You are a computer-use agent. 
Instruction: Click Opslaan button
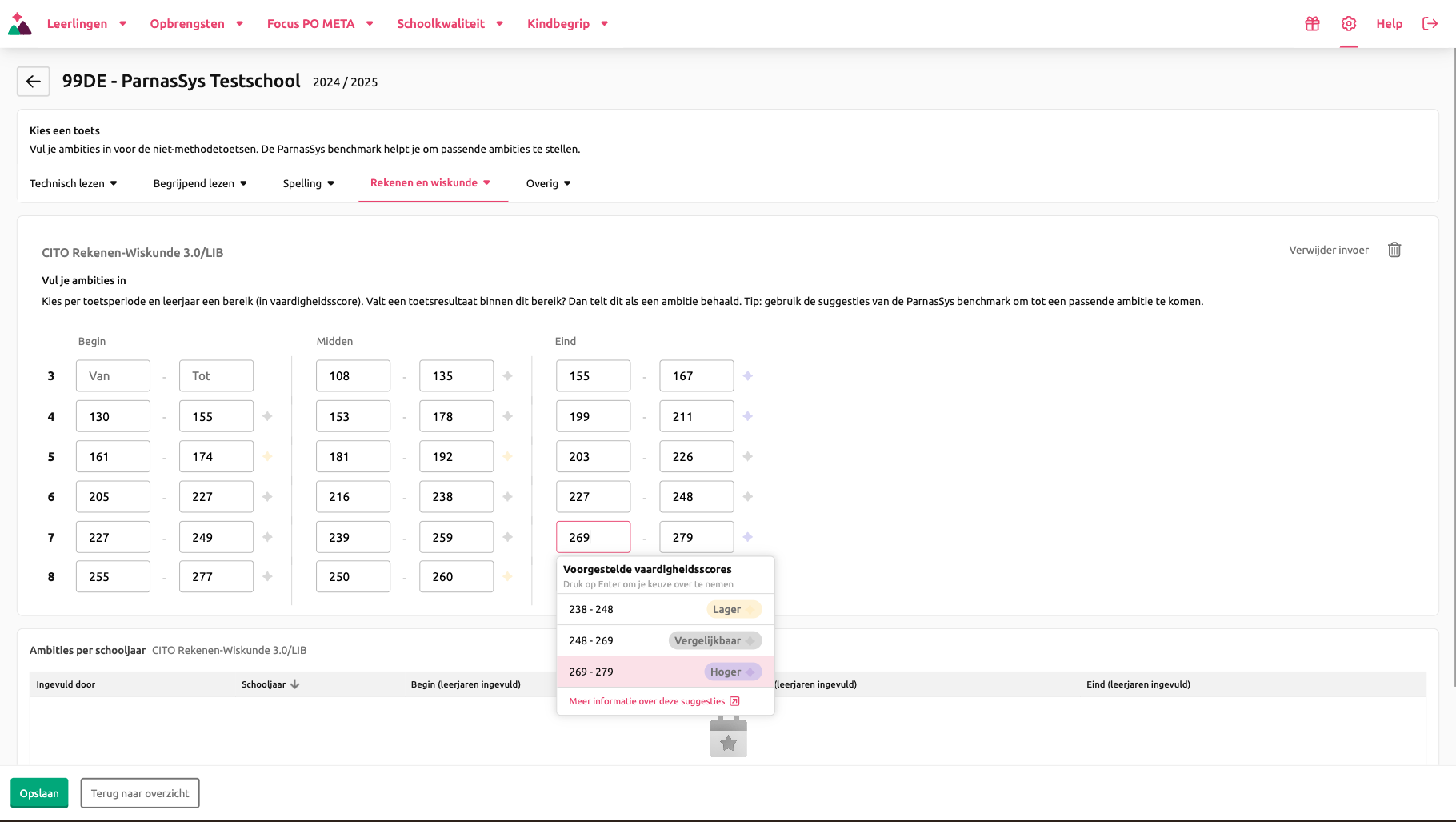[x=39, y=793]
